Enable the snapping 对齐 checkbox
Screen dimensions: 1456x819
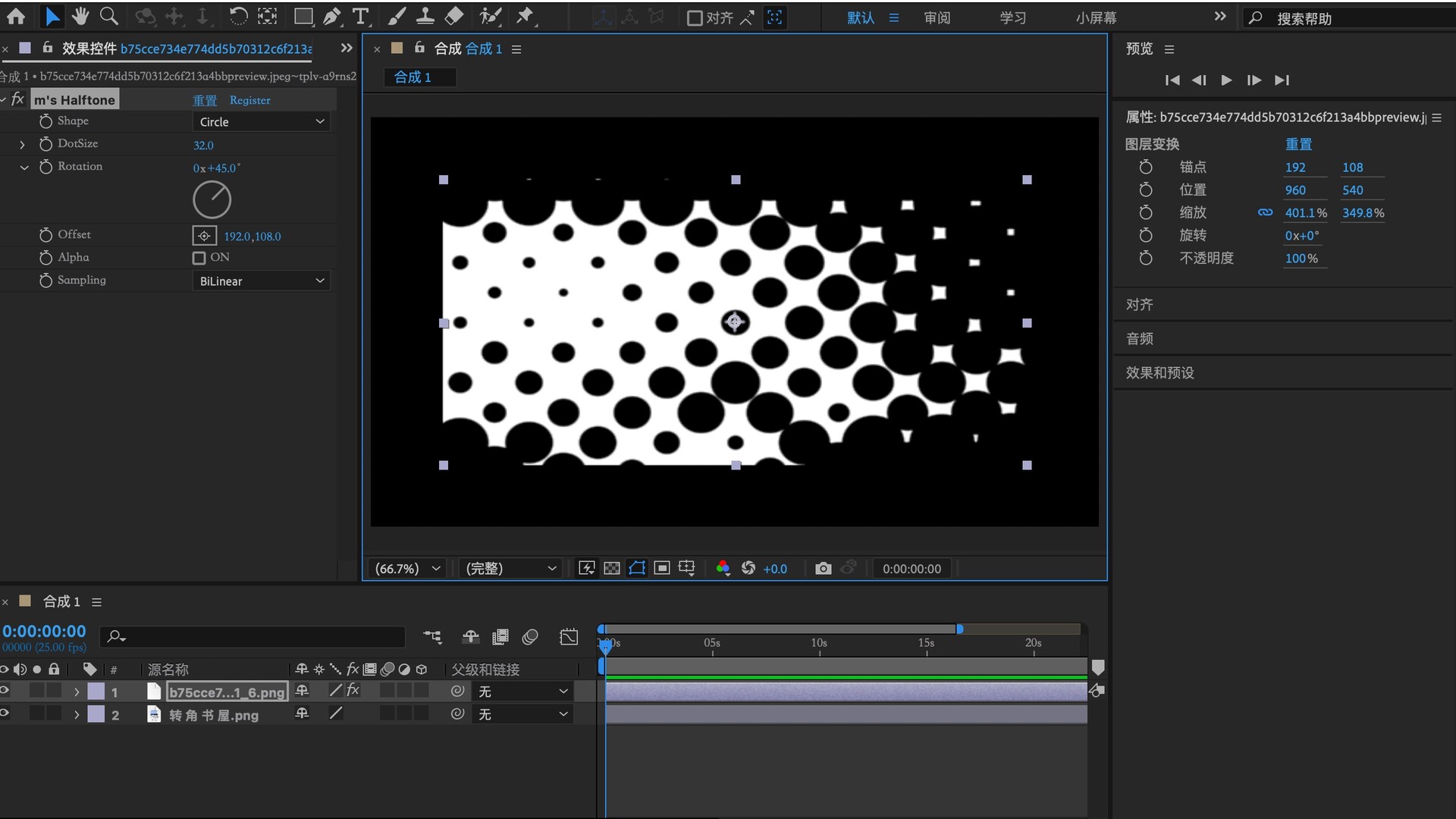click(x=695, y=18)
